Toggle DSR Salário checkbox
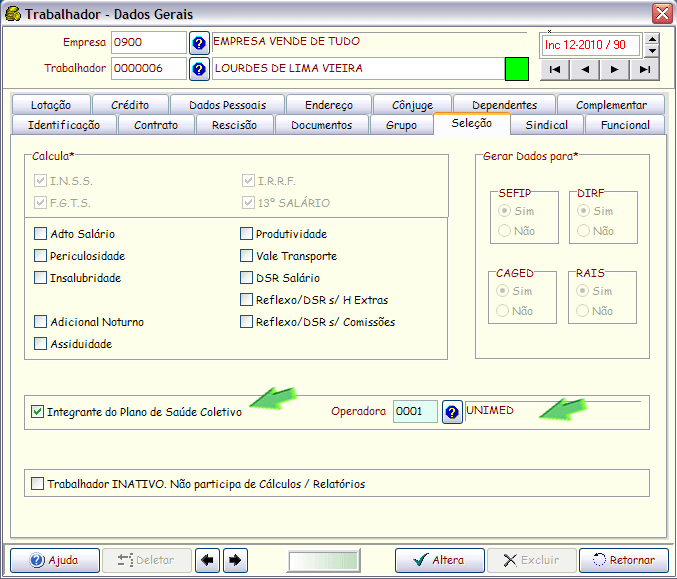Viewport: 677px width, 579px height. coord(246,278)
